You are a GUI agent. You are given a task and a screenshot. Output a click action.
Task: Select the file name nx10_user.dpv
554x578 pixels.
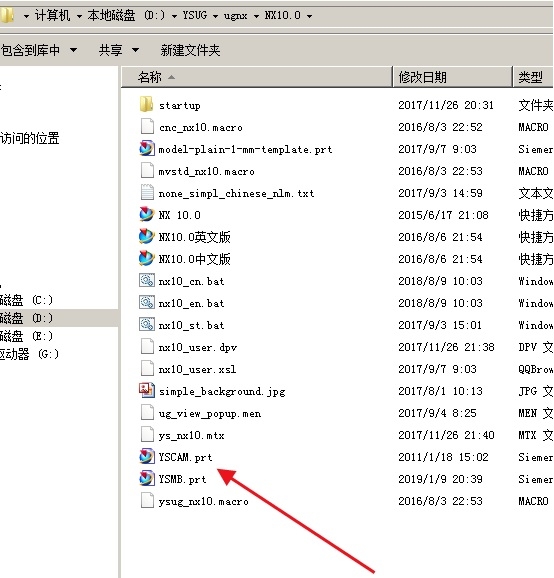[198, 347]
